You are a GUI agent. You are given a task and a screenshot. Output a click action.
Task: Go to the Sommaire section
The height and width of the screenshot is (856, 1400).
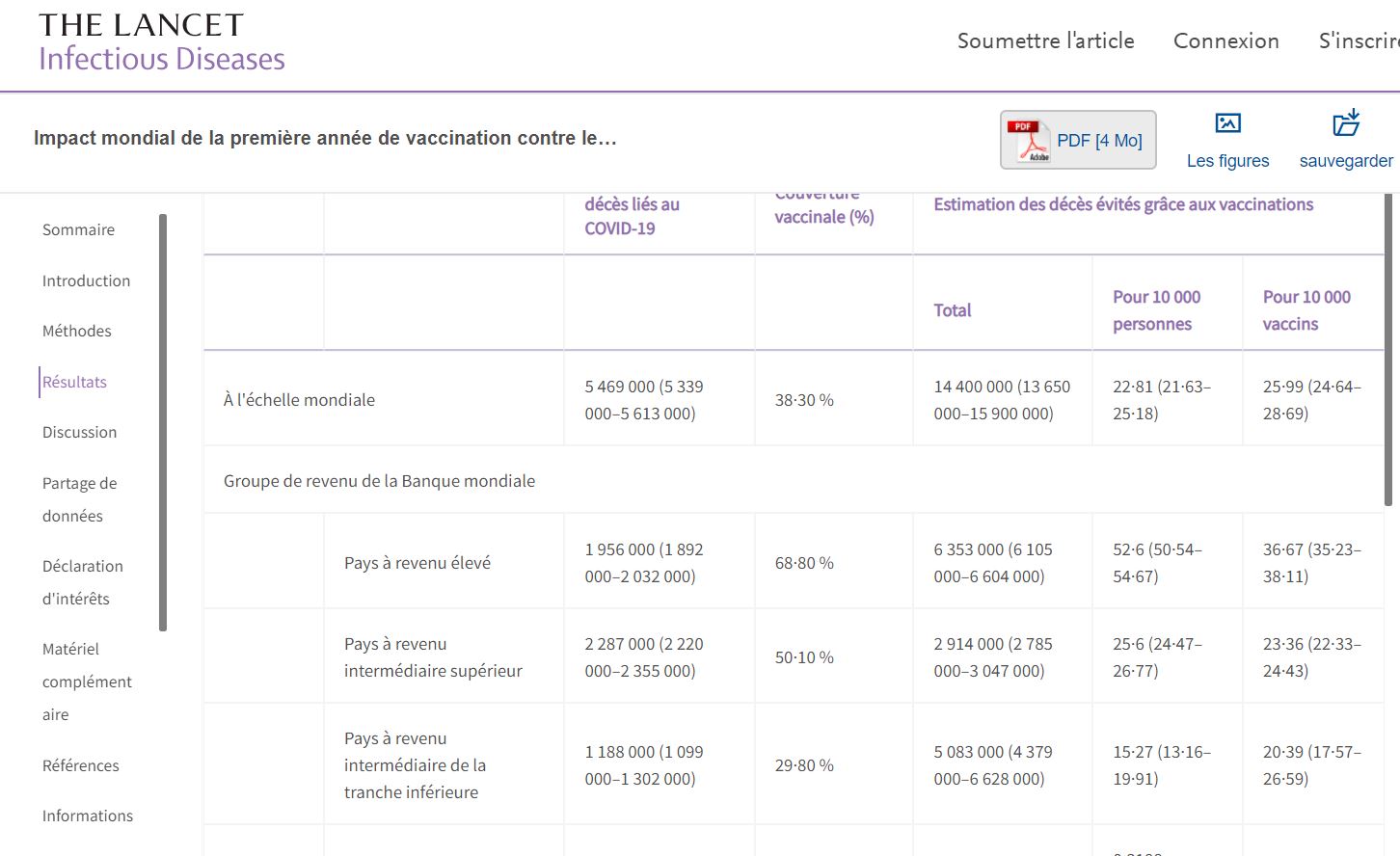78,229
